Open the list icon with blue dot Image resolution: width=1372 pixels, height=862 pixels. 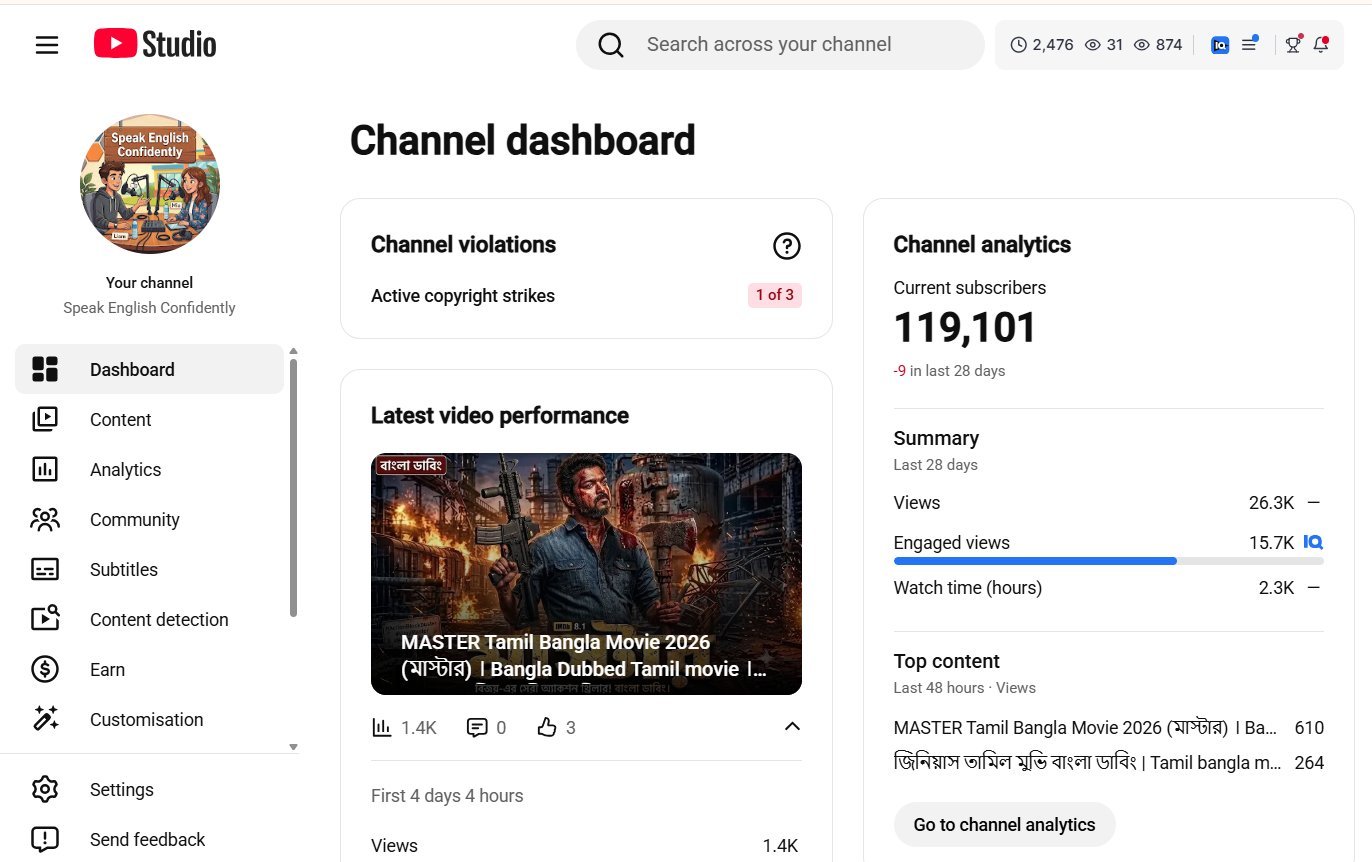tap(1250, 44)
